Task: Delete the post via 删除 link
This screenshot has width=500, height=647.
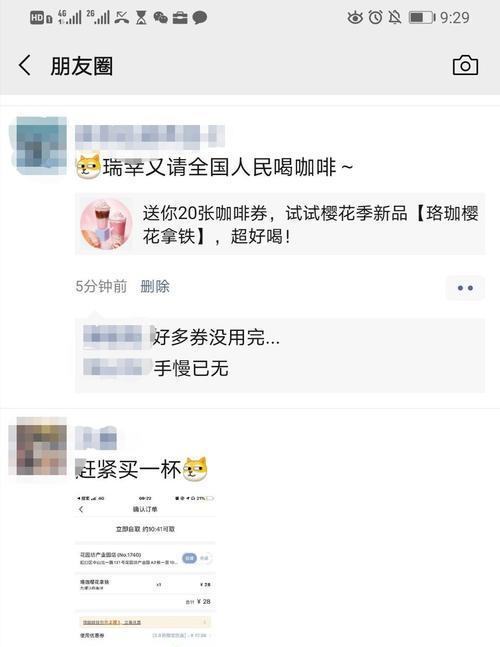Action: (155, 286)
